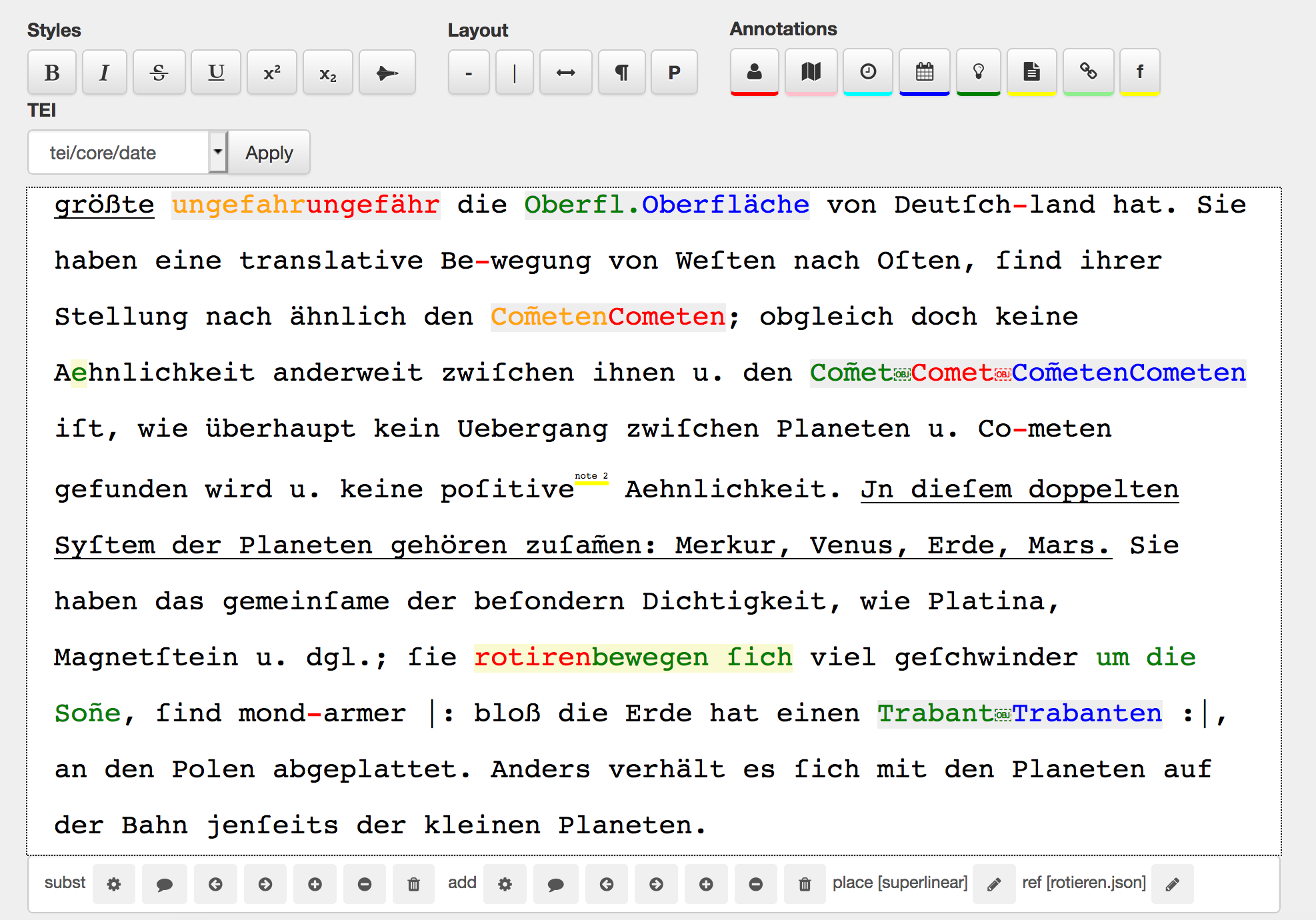Apply strikethrough style
This screenshot has height=920, width=1316.
[159, 72]
